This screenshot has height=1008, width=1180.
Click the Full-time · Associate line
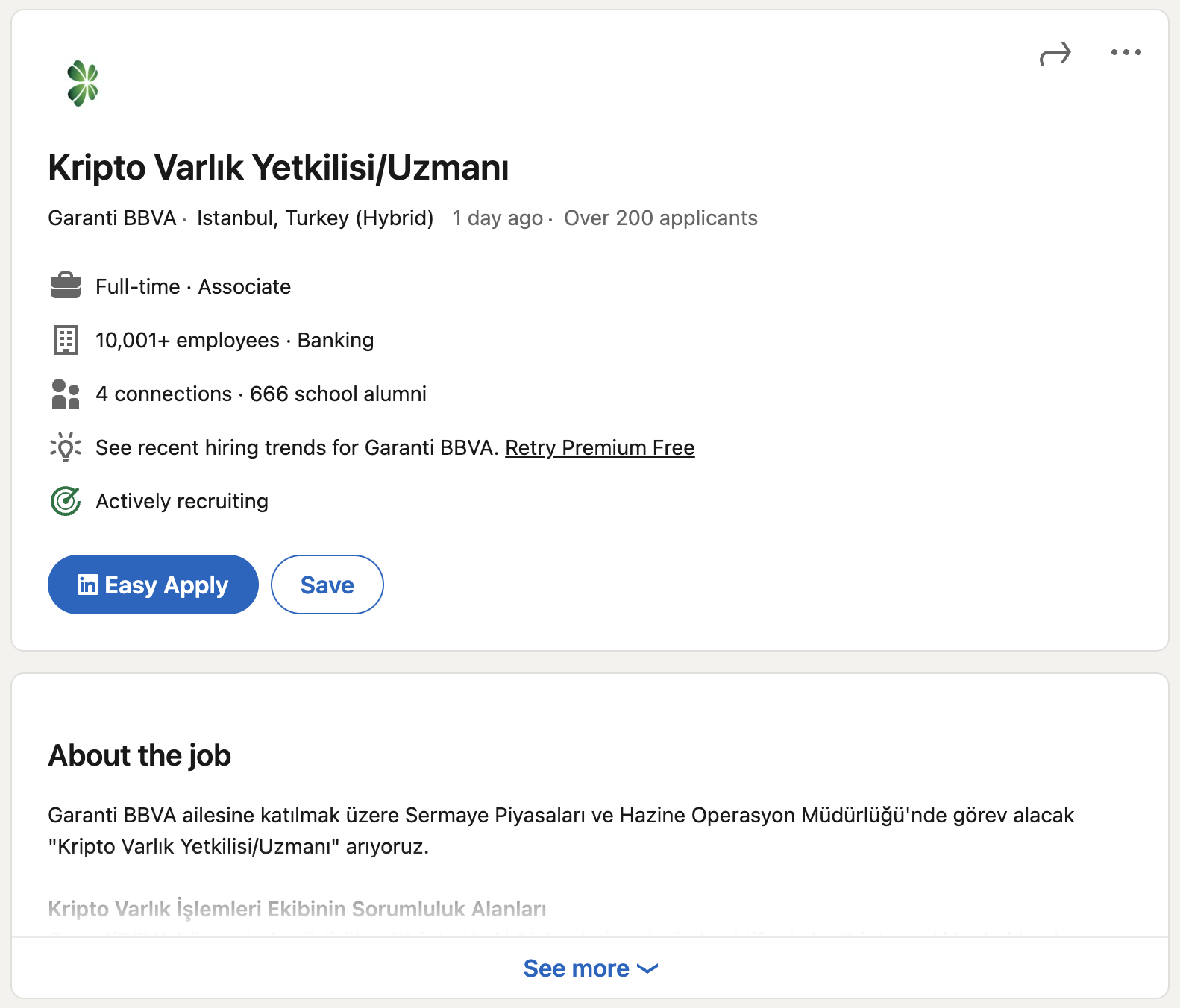193,286
